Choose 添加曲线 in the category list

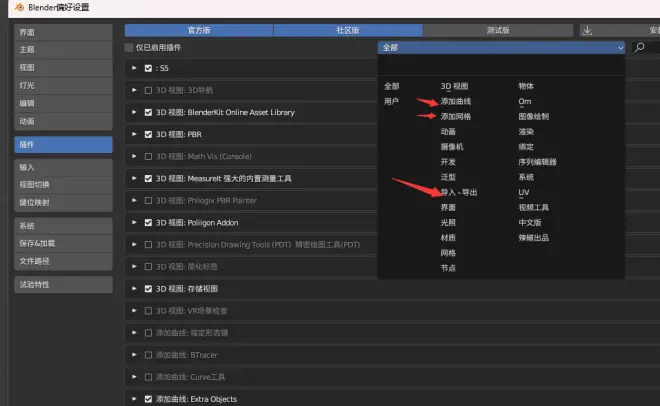(x=455, y=101)
